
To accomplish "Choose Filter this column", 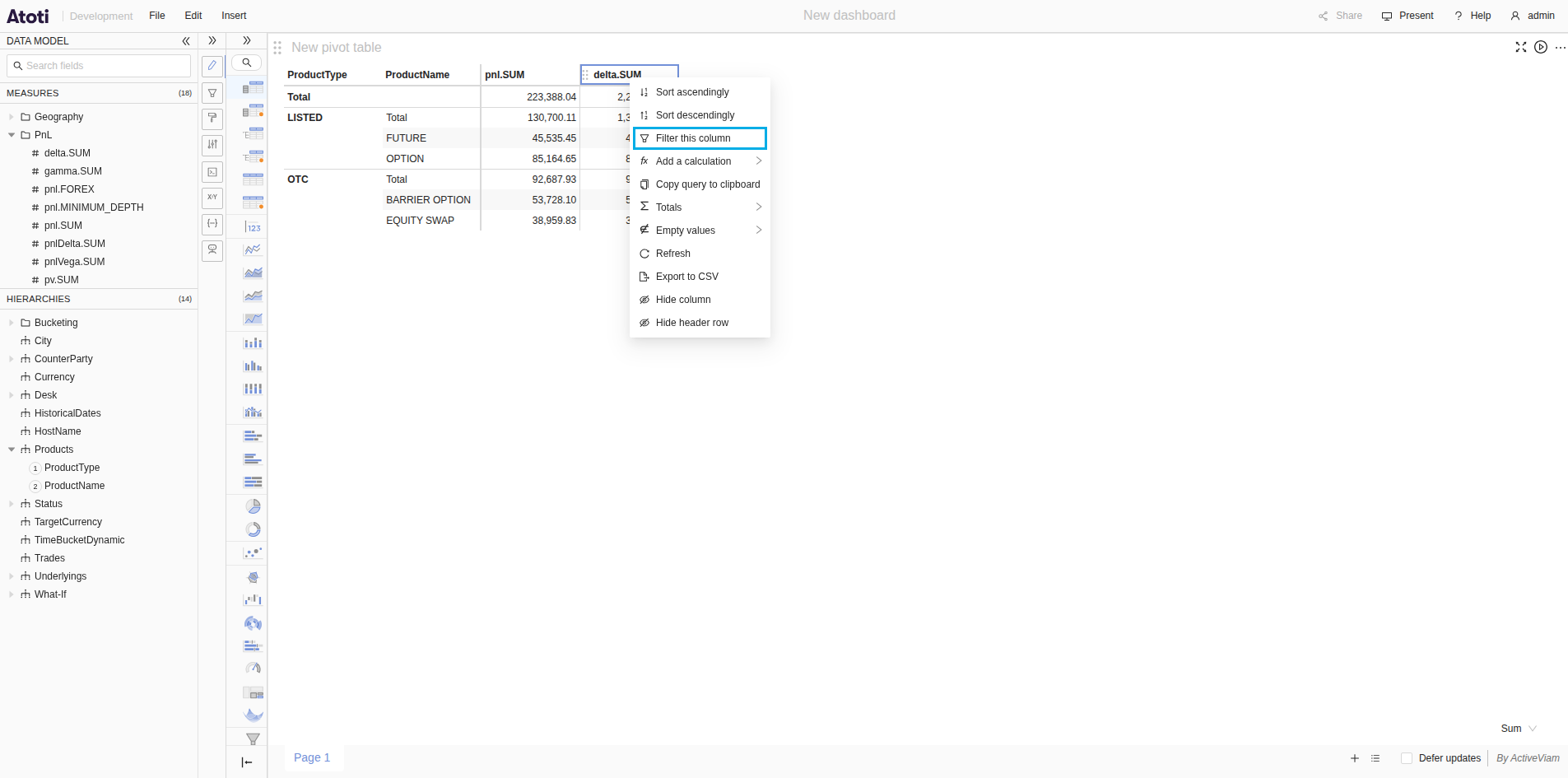I will pos(700,138).
